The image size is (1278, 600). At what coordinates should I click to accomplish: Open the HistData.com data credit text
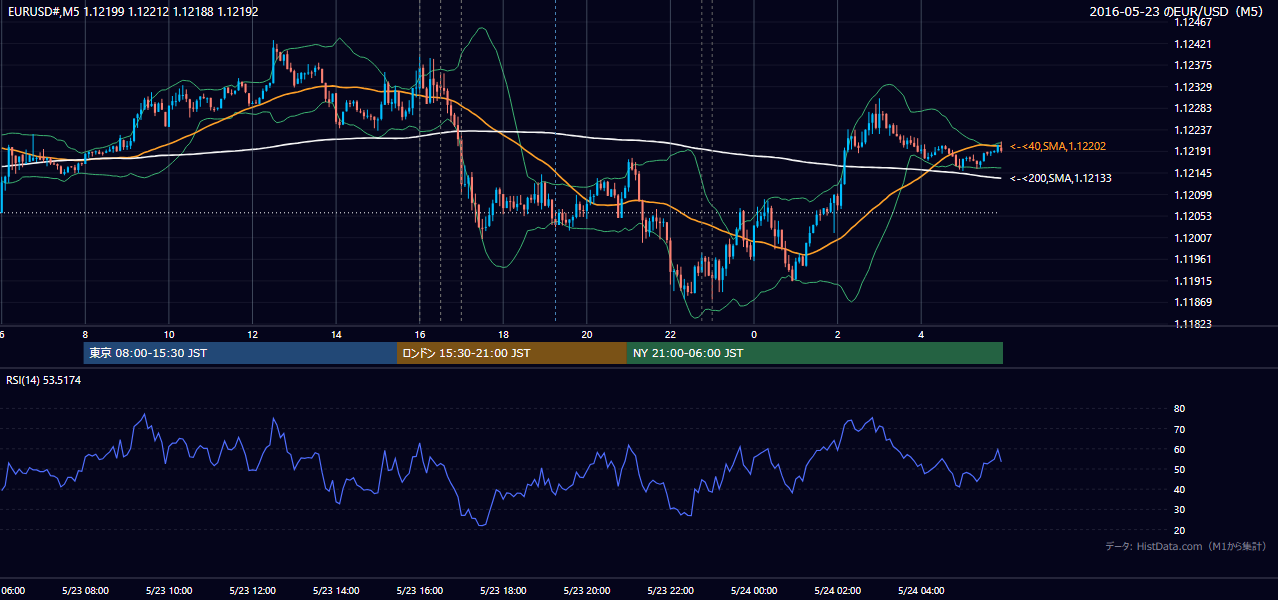(1185, 546)
